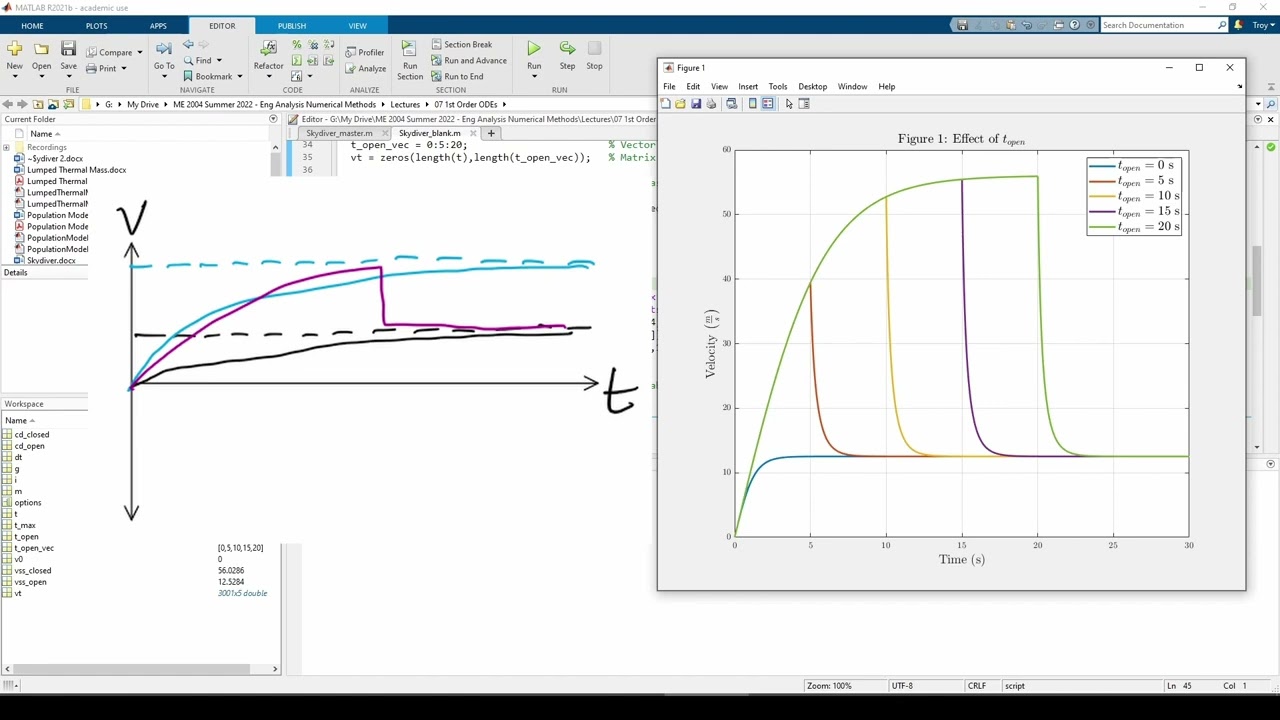The image size is (1280, 720).
Task: Open the Bookmark dropdown
Action: pos(240,76)
